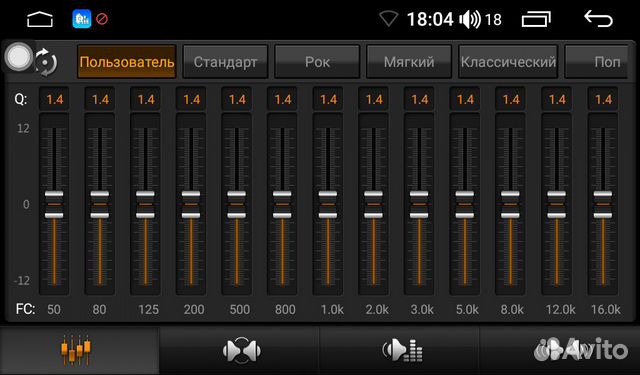
Task: Select the Пользователь preset
Action: tap(127, 62)
